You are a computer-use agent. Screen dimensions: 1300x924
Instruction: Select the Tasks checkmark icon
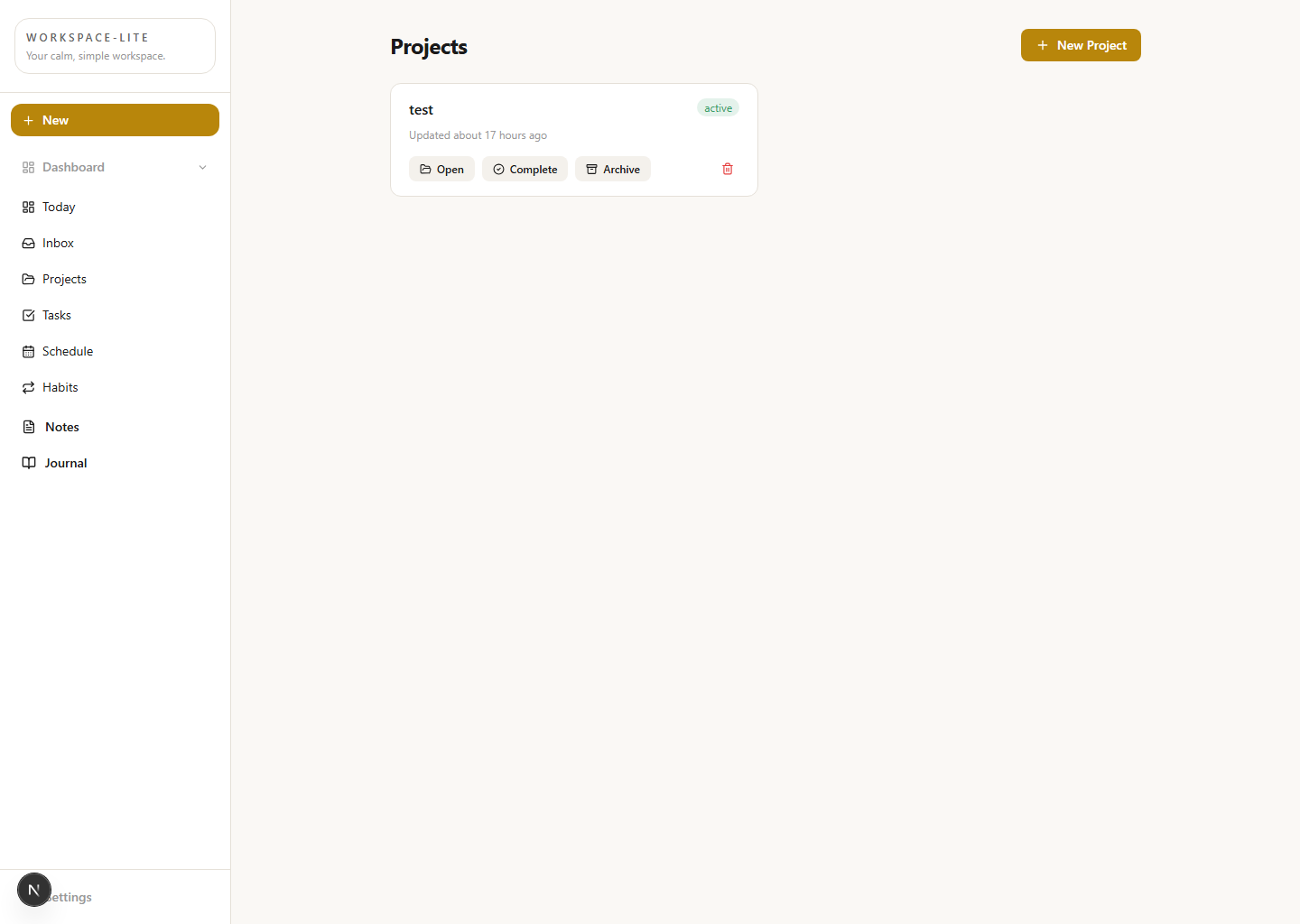(x=29, y=315)
